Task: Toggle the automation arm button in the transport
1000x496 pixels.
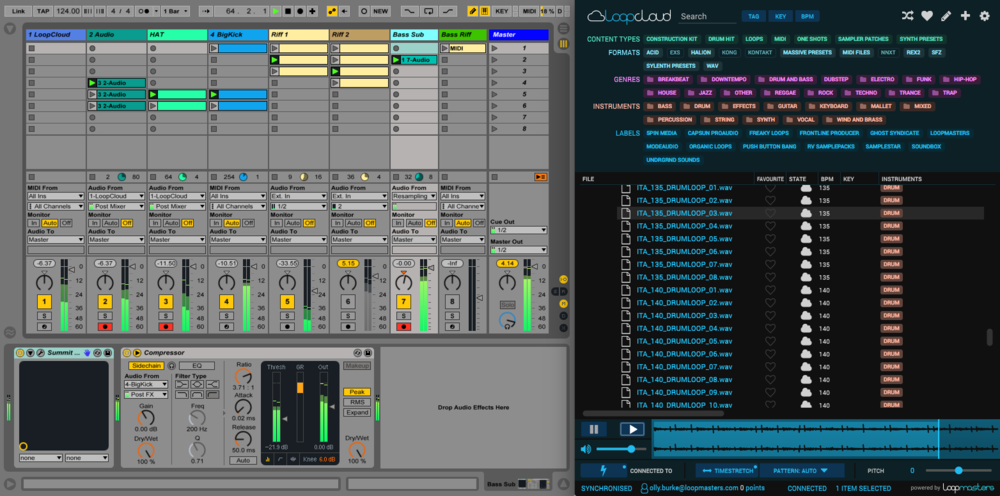Action: 332,11
